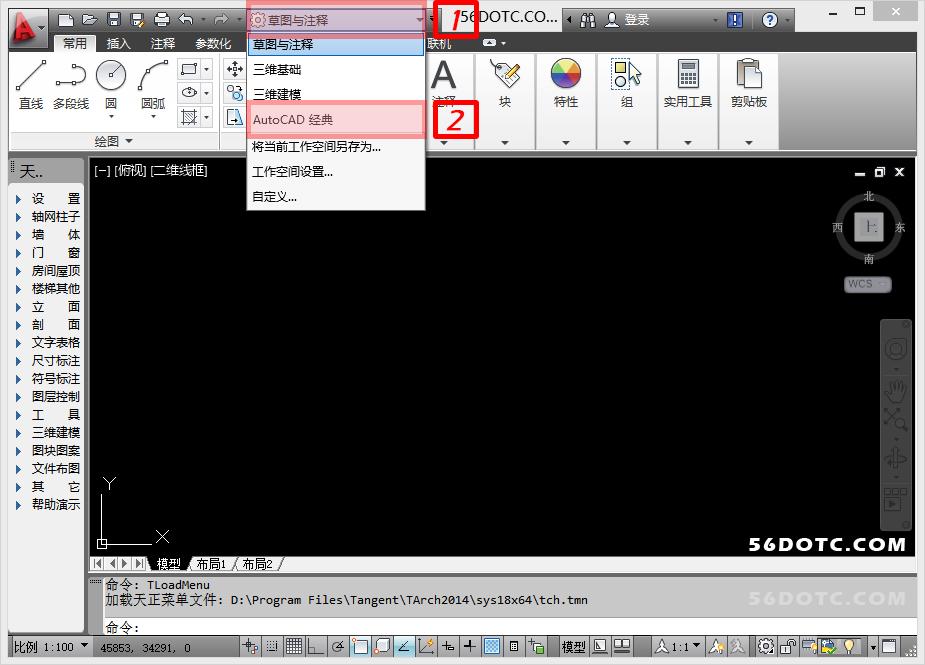Expand the Draw (绘图) panel dropdown
The height and width of the screenshot is (665, 925).
tap(113, 142)
